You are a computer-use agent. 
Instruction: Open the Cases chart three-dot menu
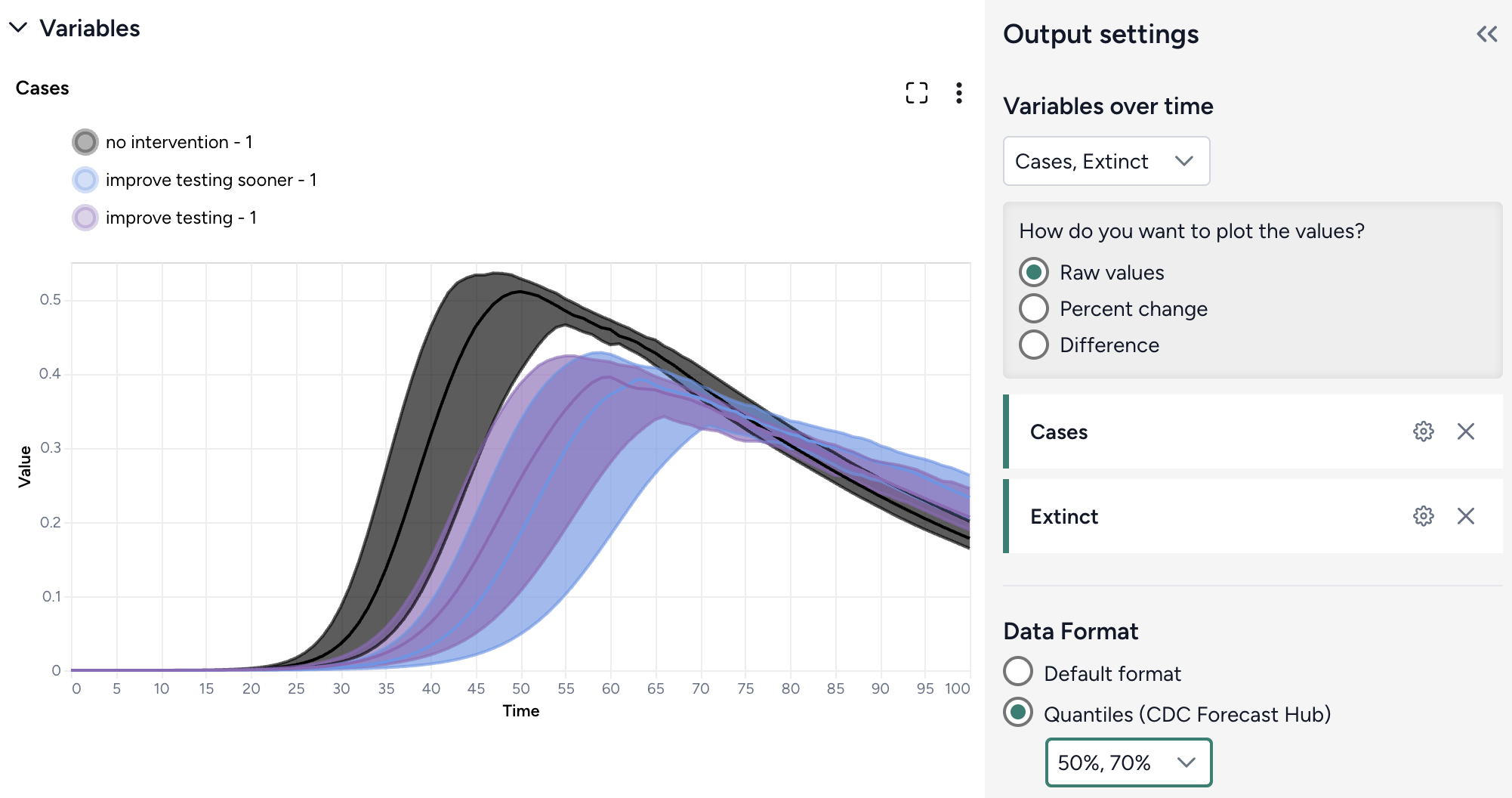(x=958, y=93)
